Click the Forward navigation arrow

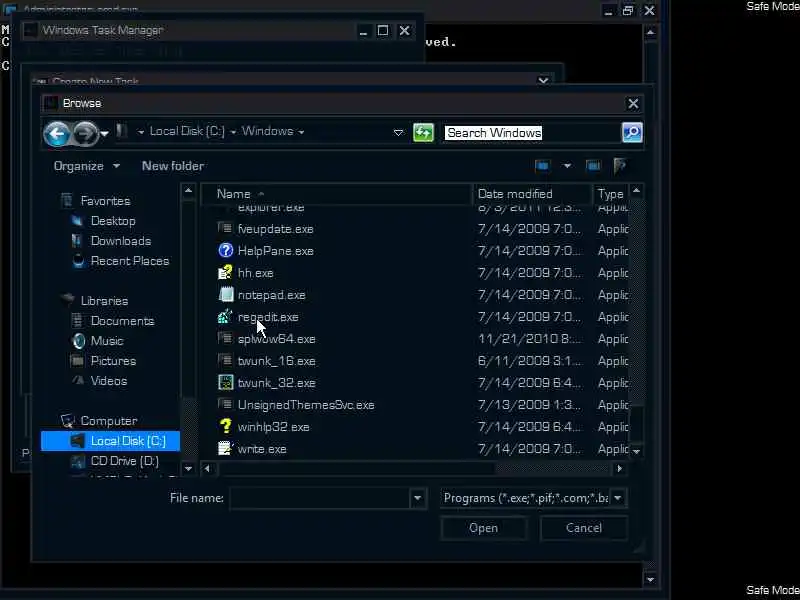click(x=85, y=134)
